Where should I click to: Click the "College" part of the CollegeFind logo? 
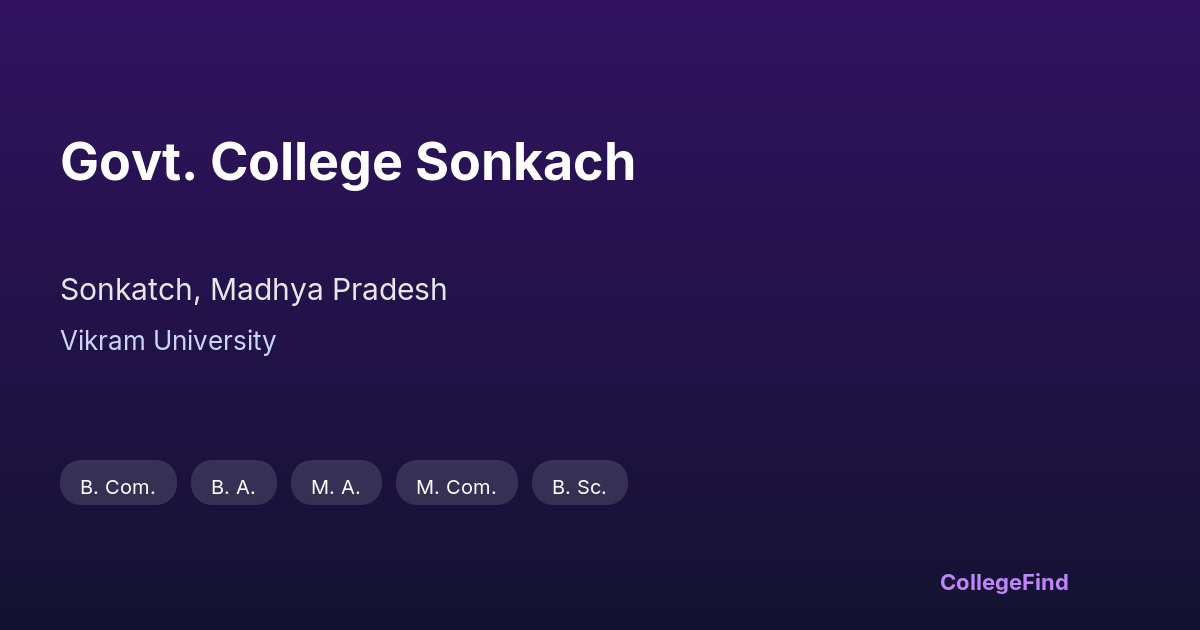(x=982, y=582)
